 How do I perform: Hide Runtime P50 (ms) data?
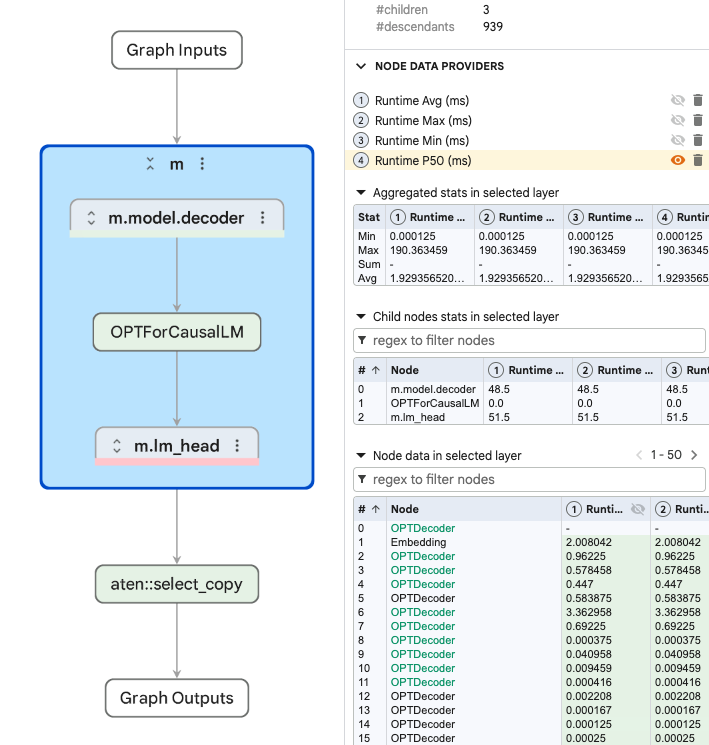(x=678, y=160)
